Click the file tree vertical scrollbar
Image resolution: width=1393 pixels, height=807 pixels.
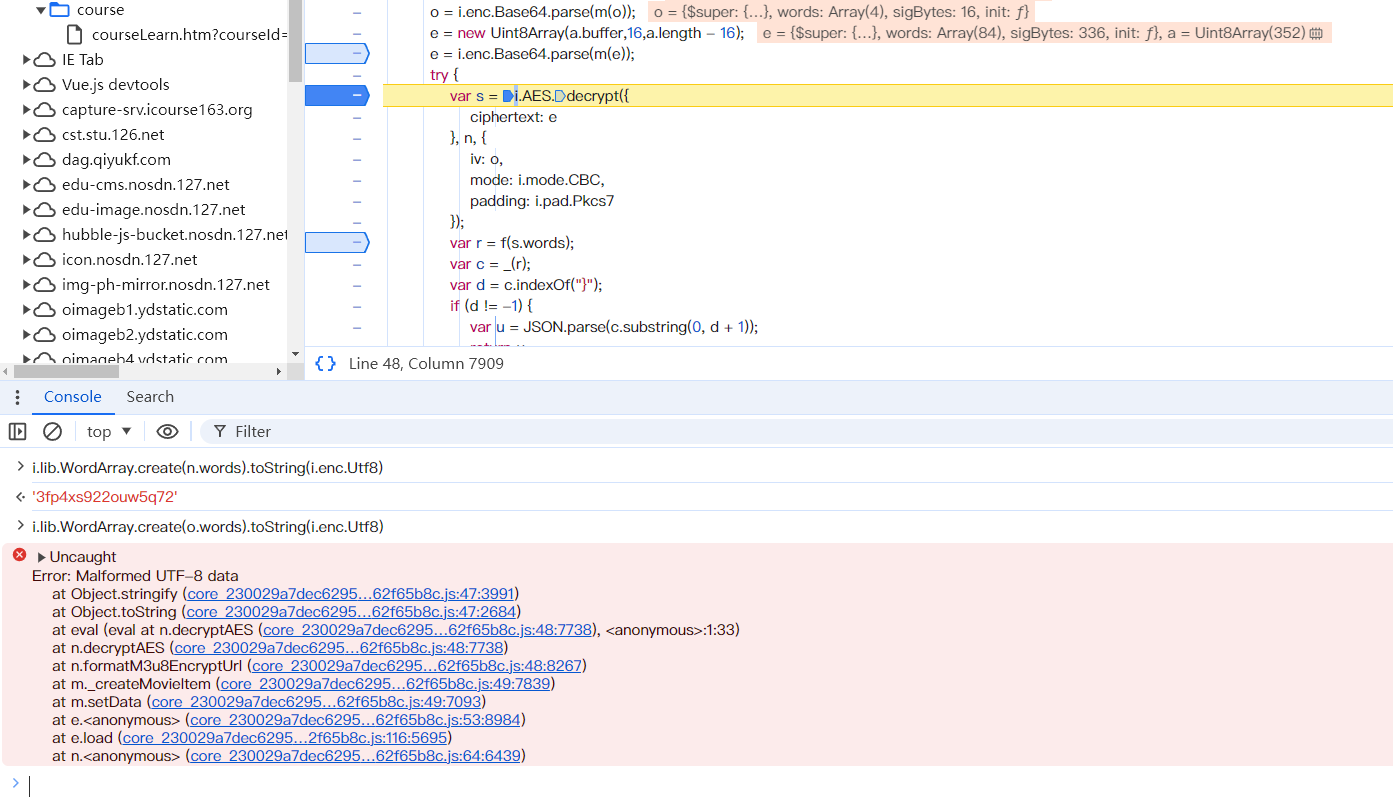point(295,42)
